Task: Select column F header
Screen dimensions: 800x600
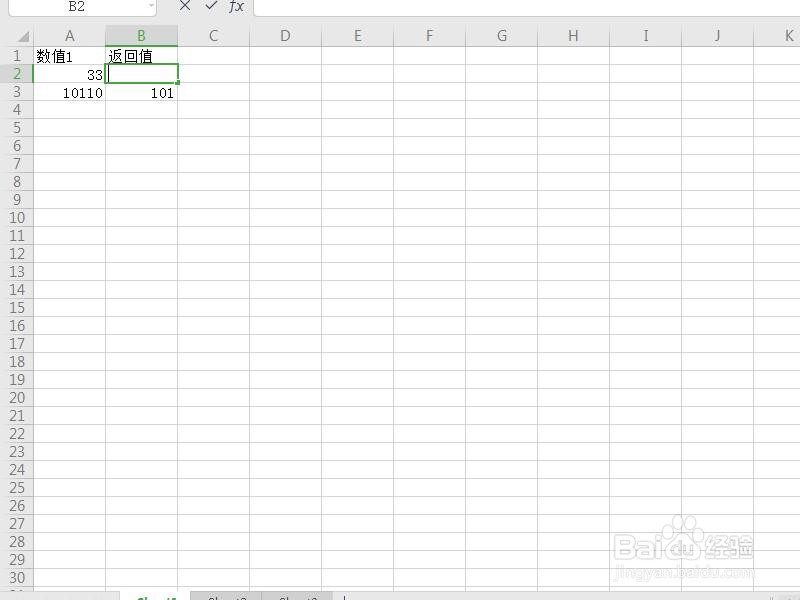Action: [x=430, y=36]
